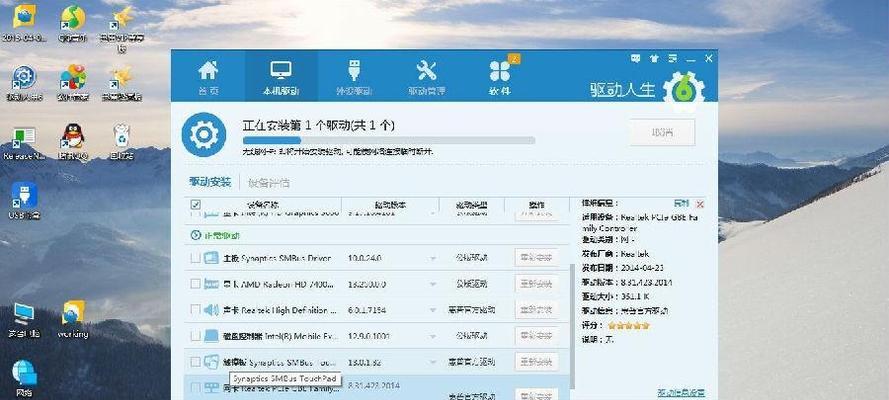The width and height of the screenshot is (889, 400).
Task: Select the 驱动安装 sub-tab
Action: point(210,182)
